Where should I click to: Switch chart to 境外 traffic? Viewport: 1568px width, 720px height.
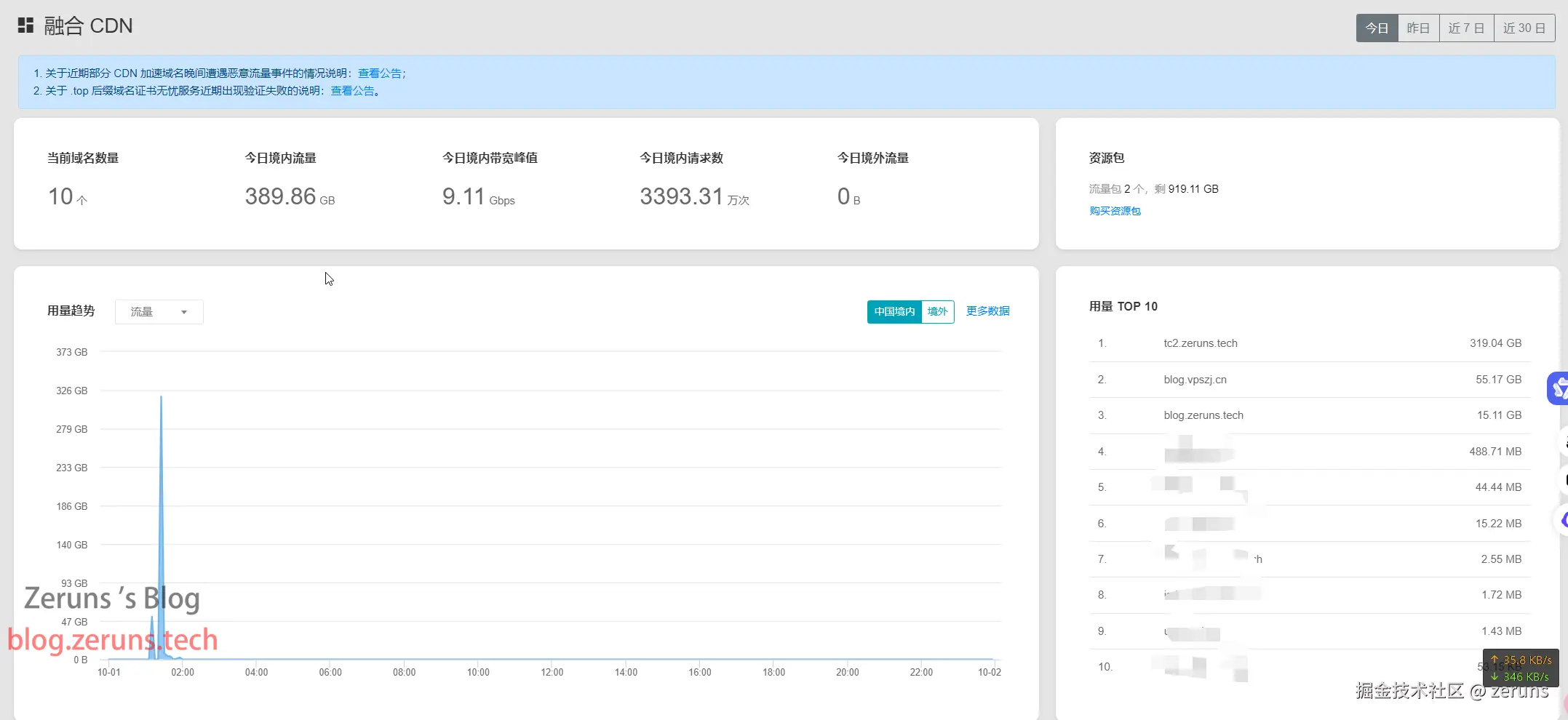click(x=938, y=311)
